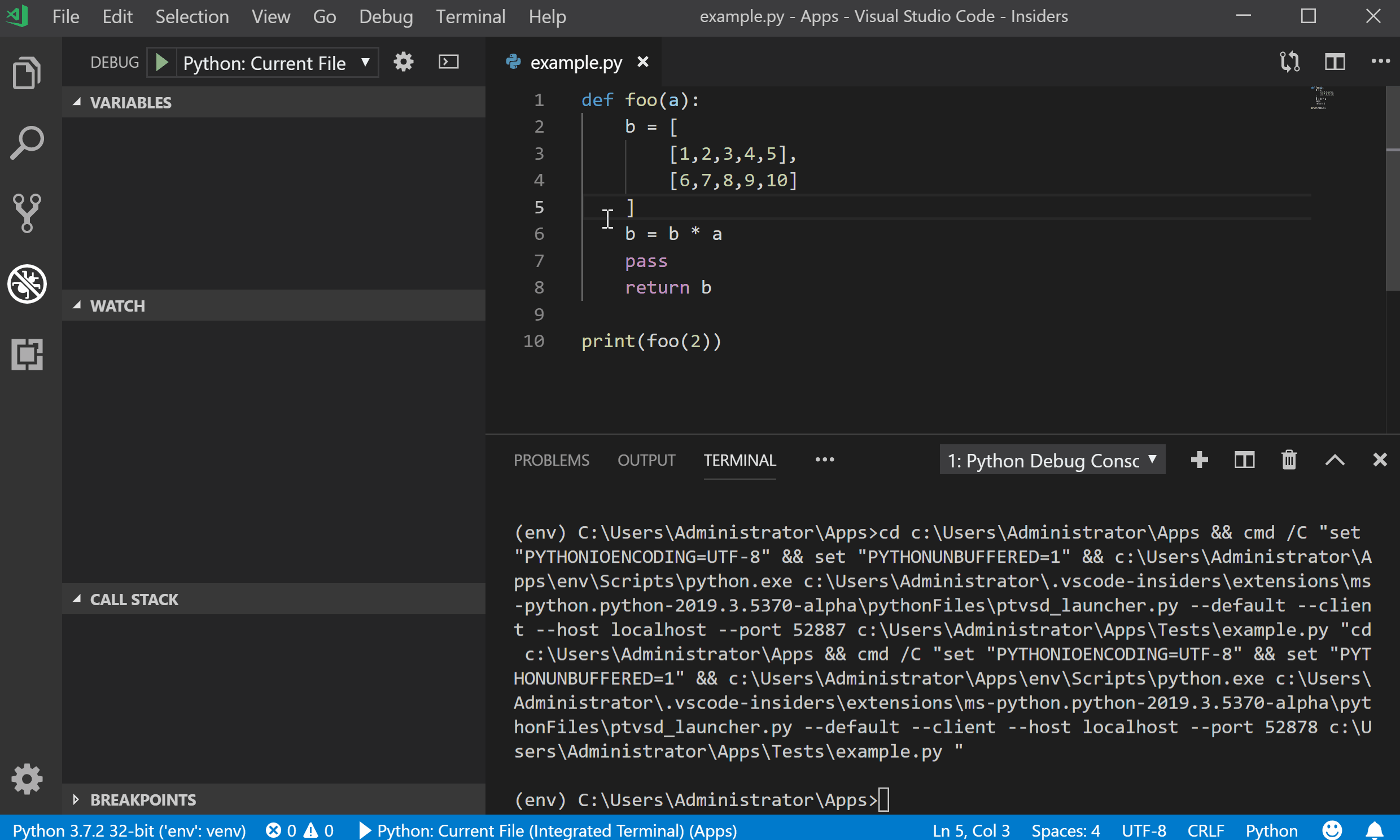This screenshot has width=1400, height=840.
Task: Expand the BREAKPOINTS section
Action: (143, 799)
